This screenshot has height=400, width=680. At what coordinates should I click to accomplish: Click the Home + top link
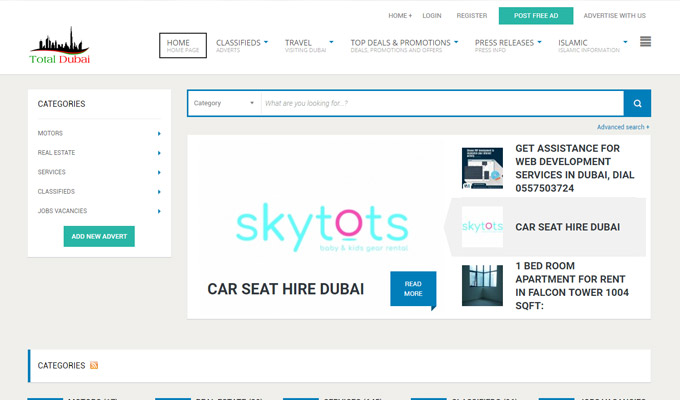400,16
